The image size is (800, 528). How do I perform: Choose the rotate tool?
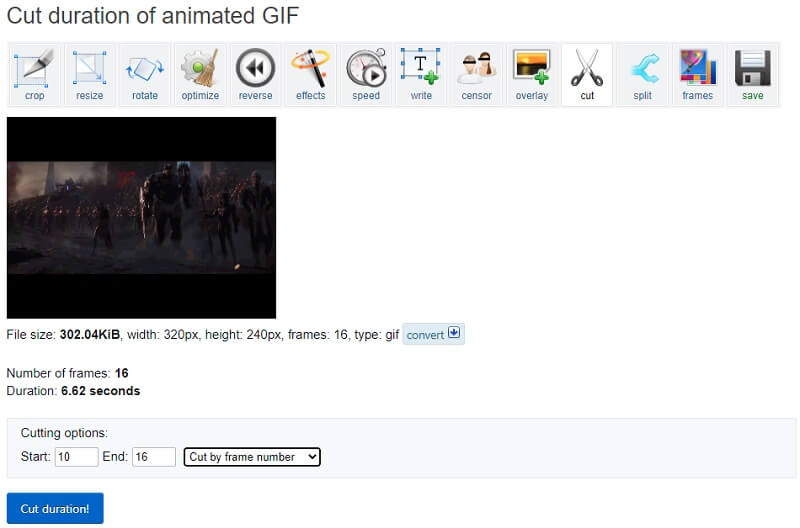tap(145, 74)
